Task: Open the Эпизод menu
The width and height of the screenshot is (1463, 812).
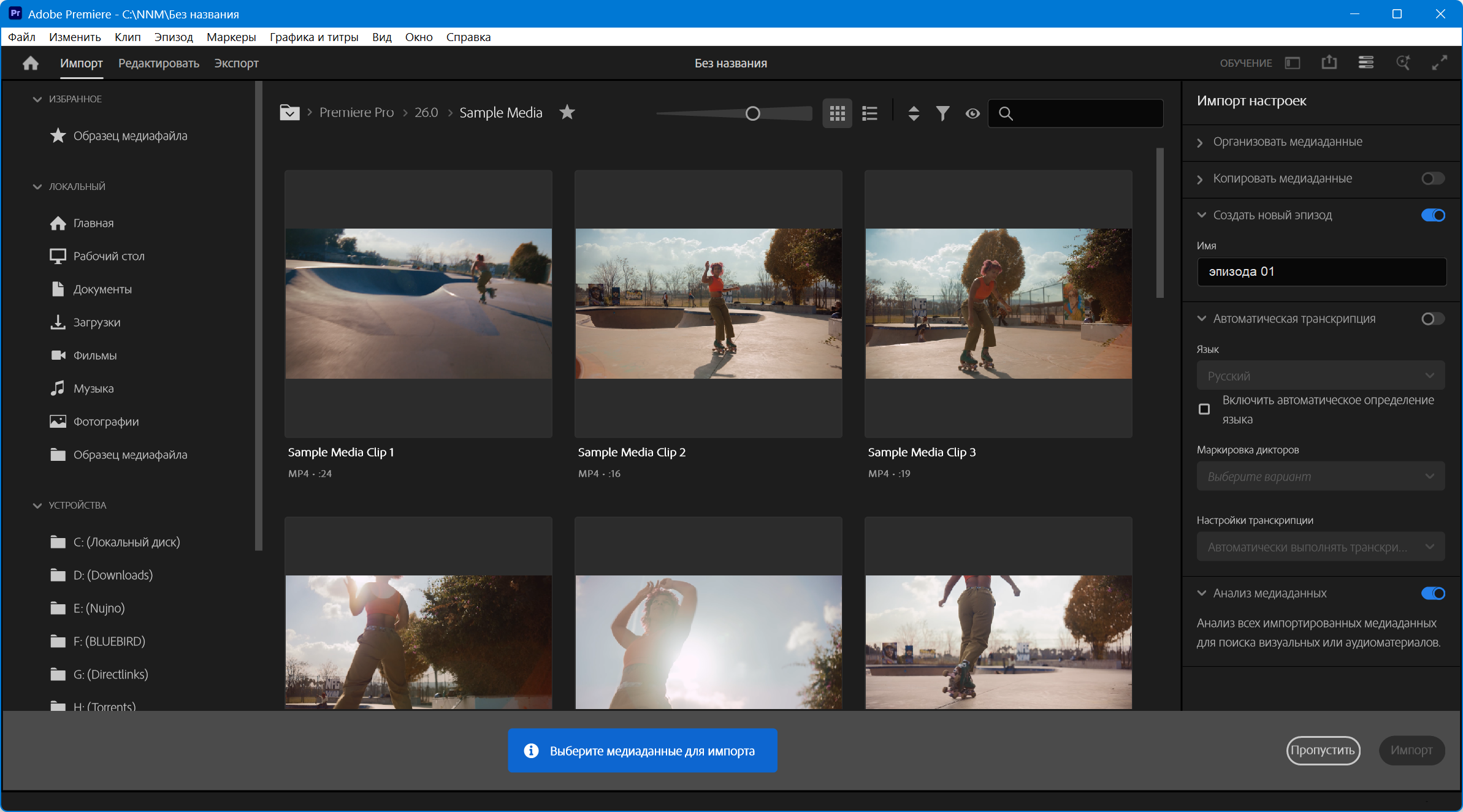Action: [174, 37]
